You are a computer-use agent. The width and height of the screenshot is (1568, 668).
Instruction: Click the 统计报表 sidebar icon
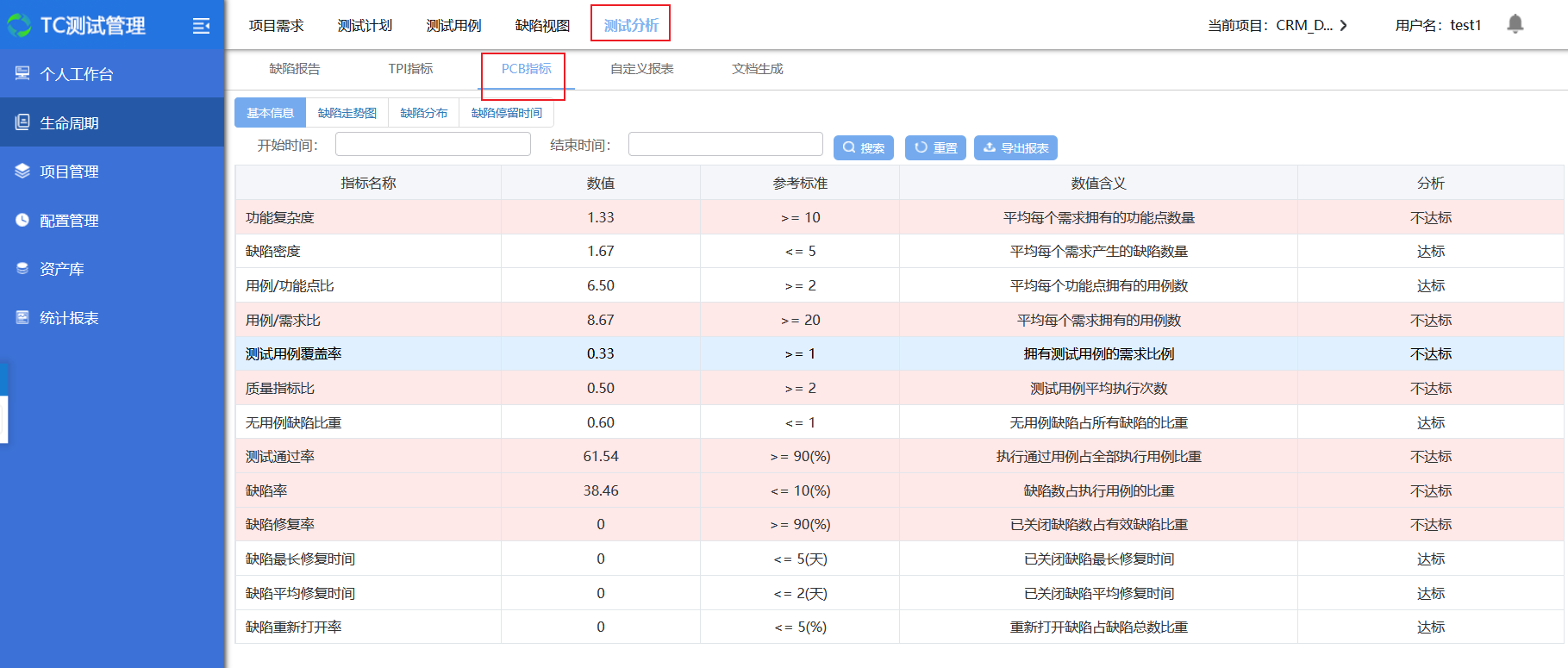[22, 317]
